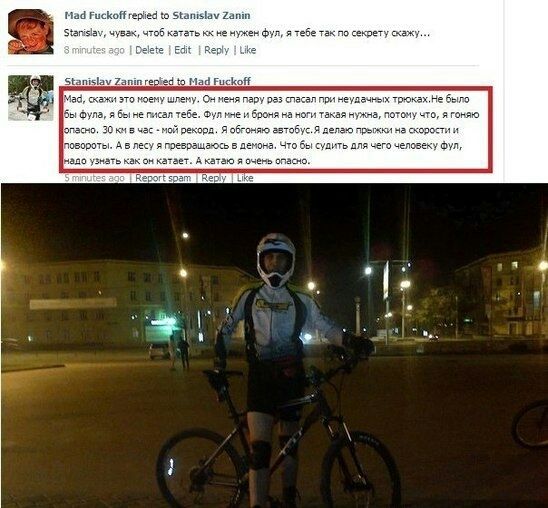Image resolution: width=548 pixels, height=508 pixels.
Task: Click the parked car in the night photo
Action: click(x=160, y=351)
